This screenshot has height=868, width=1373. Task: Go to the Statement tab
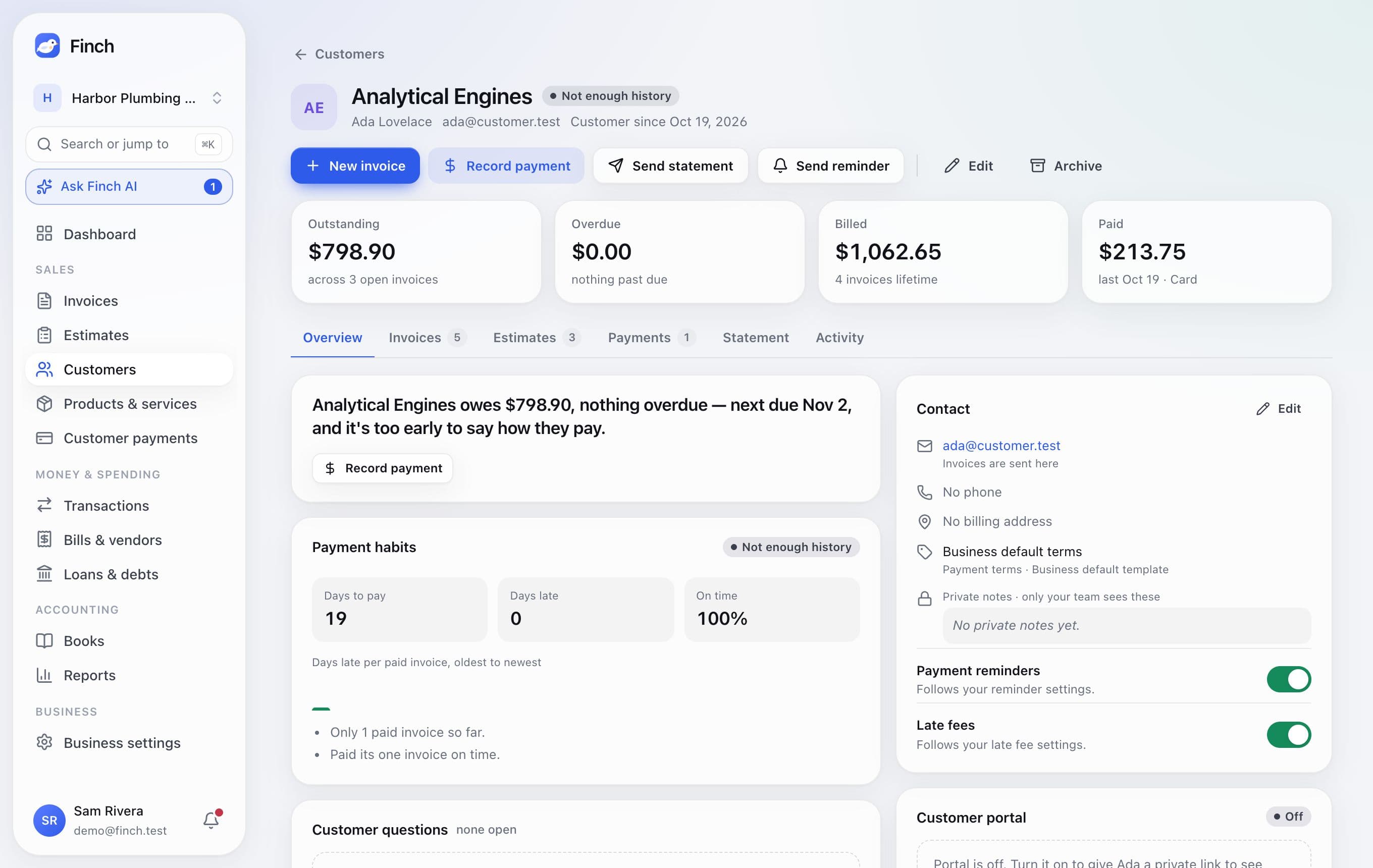[x=756, y=338]
